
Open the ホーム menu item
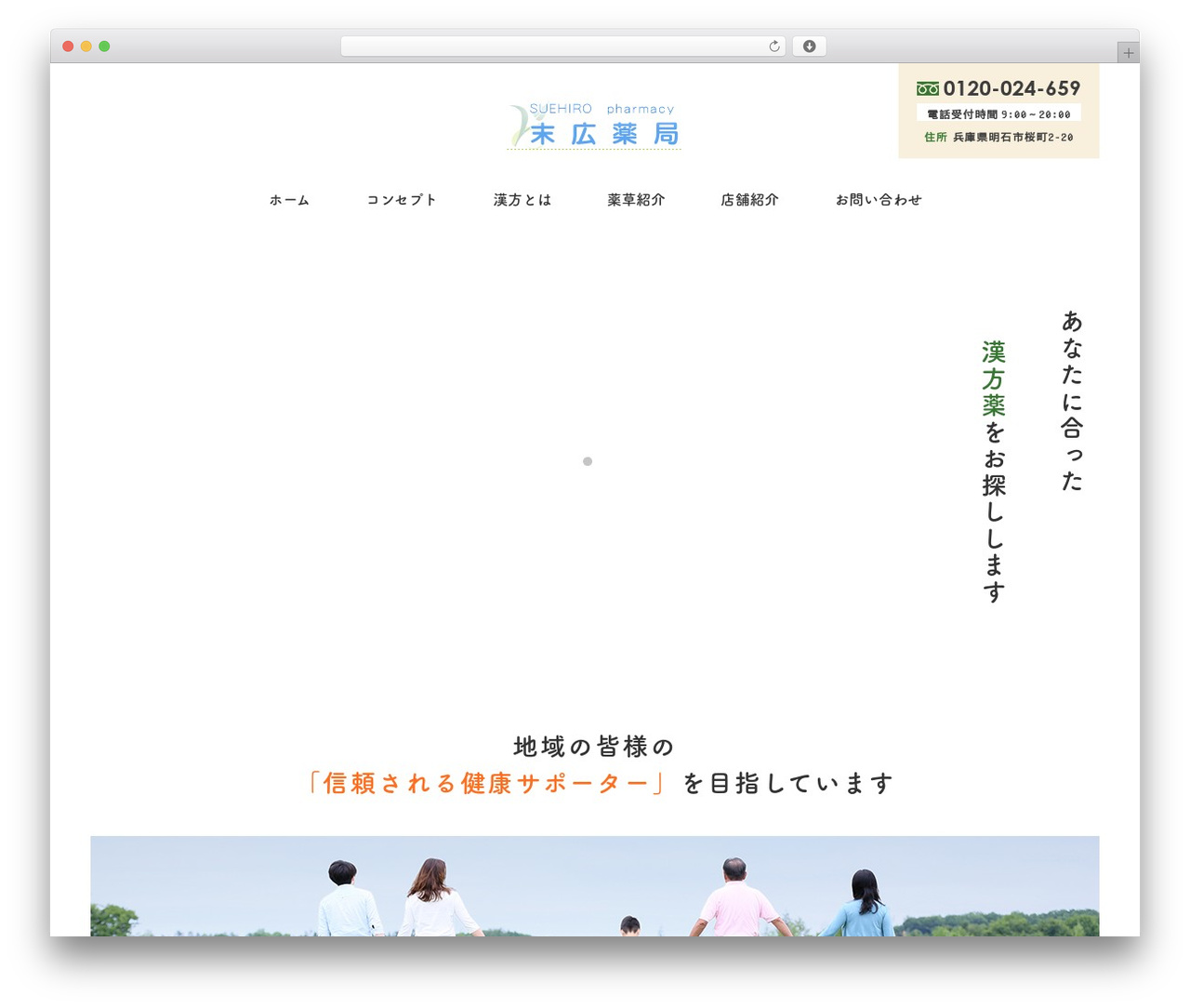[289, 200]
